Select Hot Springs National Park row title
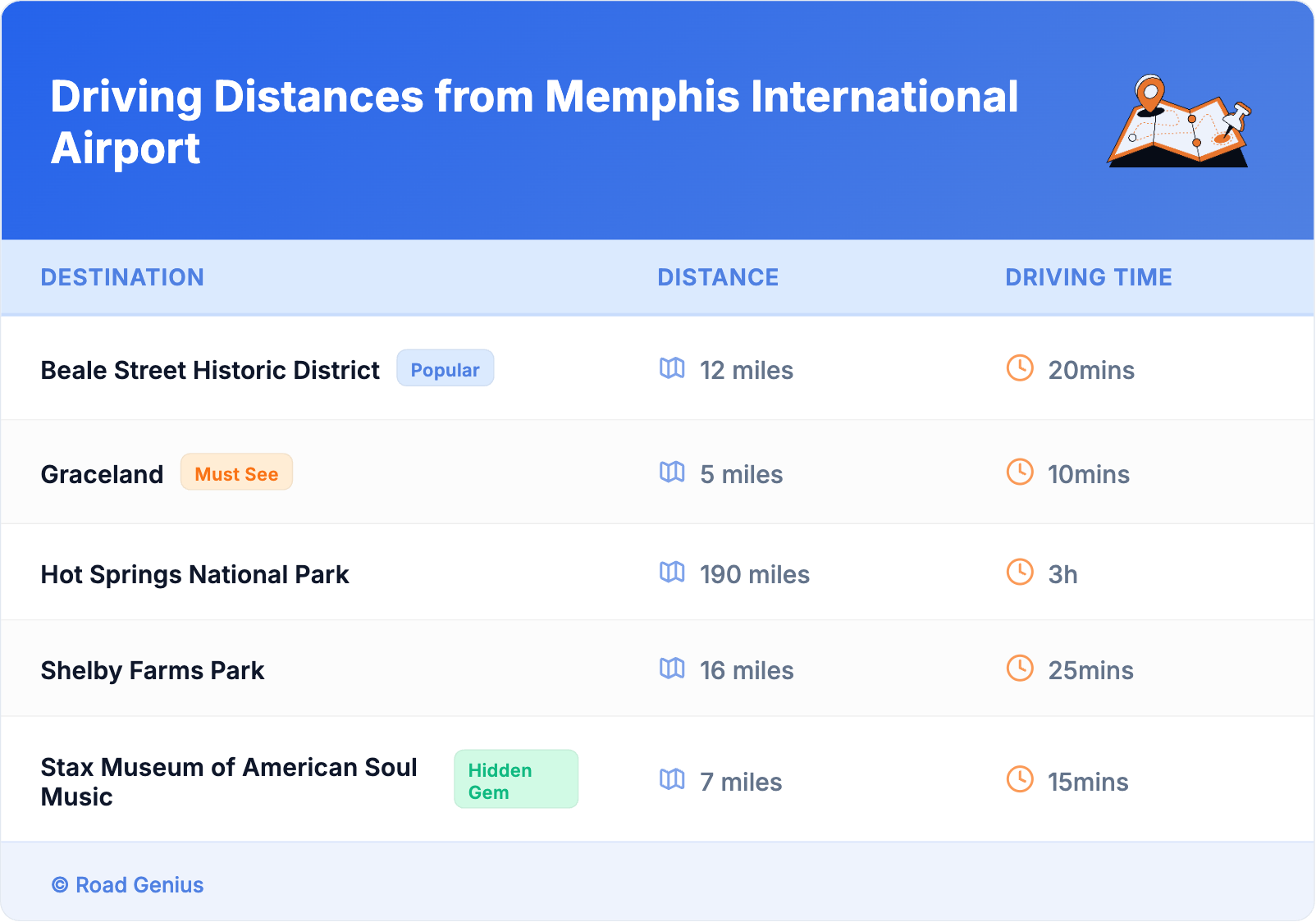The image size is (1316, 922). pyautogui.click(x=195, y=574)
